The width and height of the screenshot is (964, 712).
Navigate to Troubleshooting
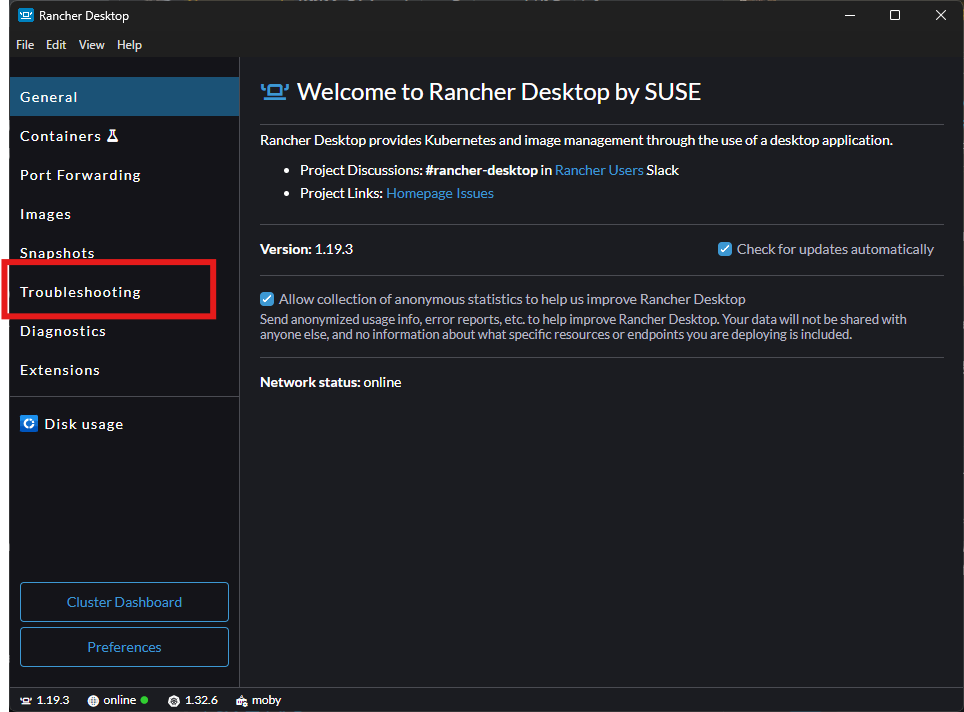coord(124,292)
